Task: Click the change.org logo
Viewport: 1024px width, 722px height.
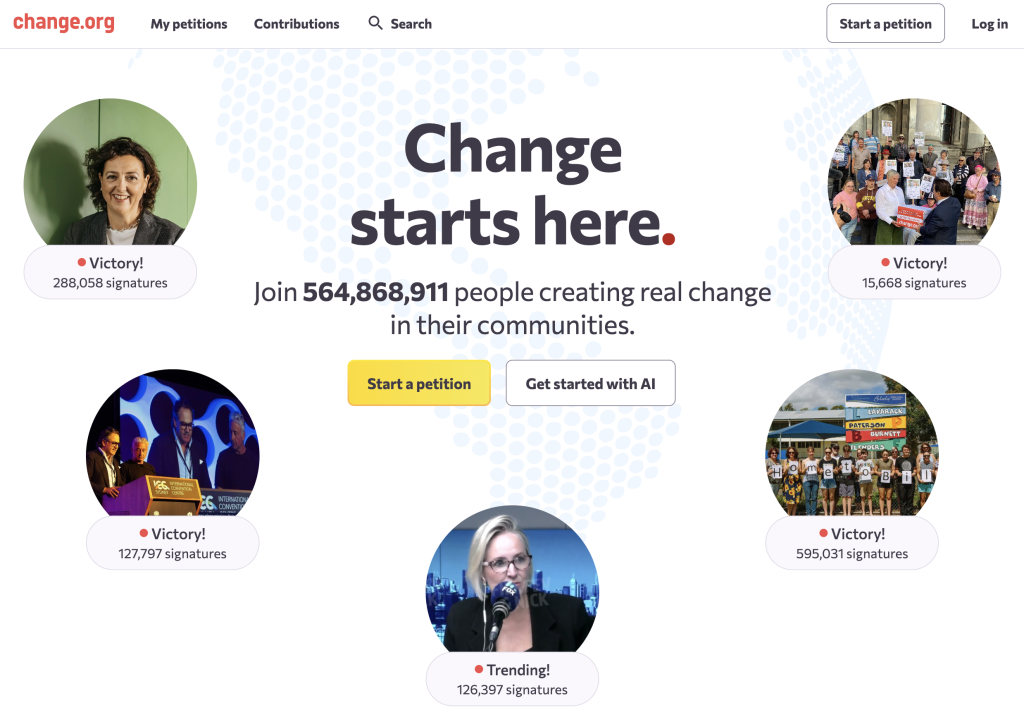Action: click(x=64, y=23)
